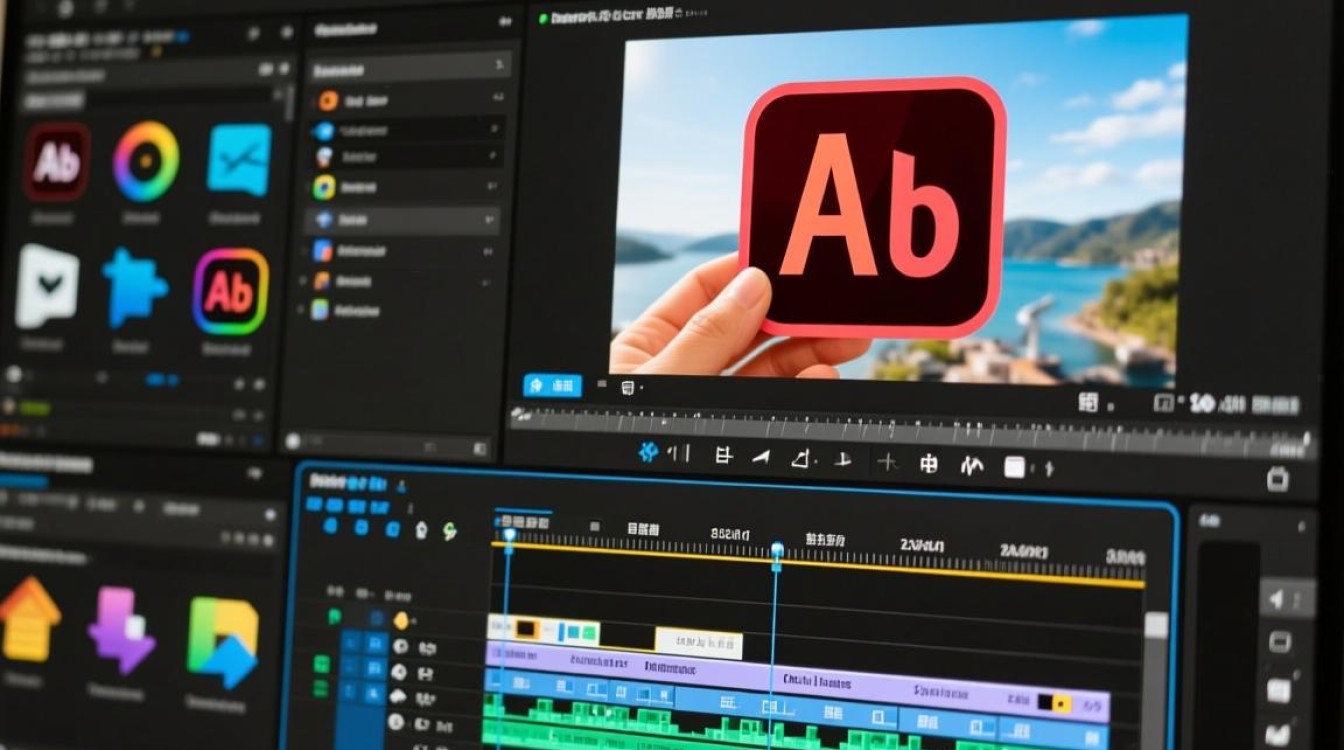The width and height of the screenshot is (1344, 750).
Task: Select the cyan square scribble icon
Action: point(239,160)
